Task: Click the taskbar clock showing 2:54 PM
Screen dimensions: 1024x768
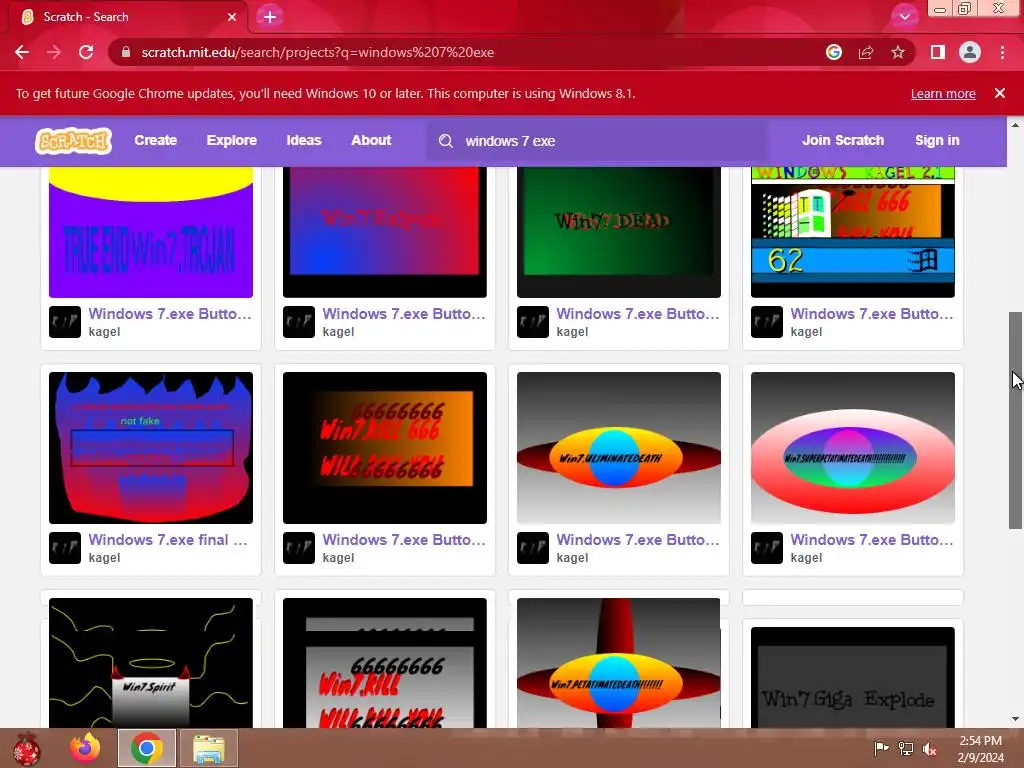Action: coord(980,748)
